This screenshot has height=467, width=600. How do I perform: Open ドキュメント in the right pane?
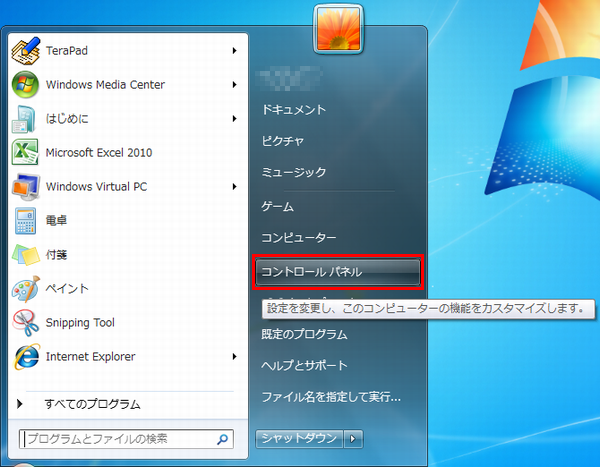tap(294, 110)
